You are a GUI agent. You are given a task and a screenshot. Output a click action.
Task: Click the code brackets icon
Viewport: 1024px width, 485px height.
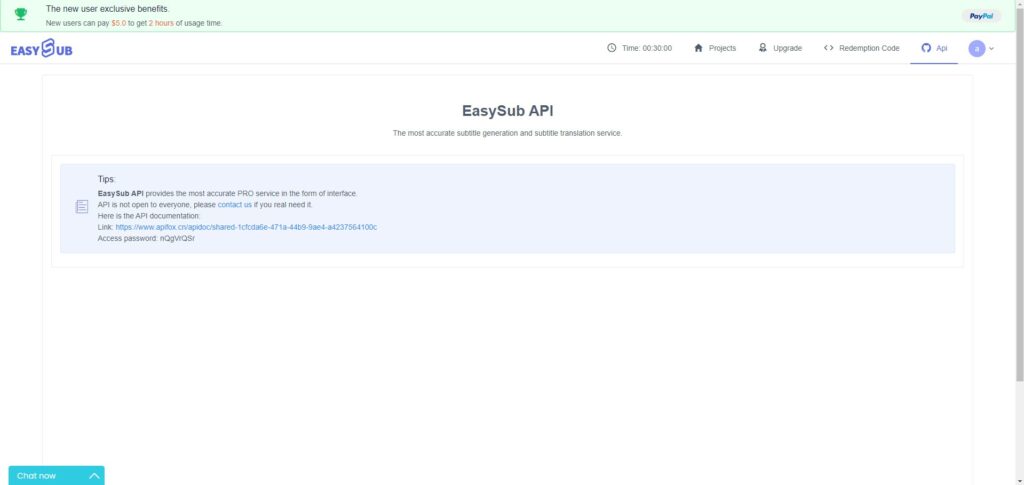coord(828,48)
